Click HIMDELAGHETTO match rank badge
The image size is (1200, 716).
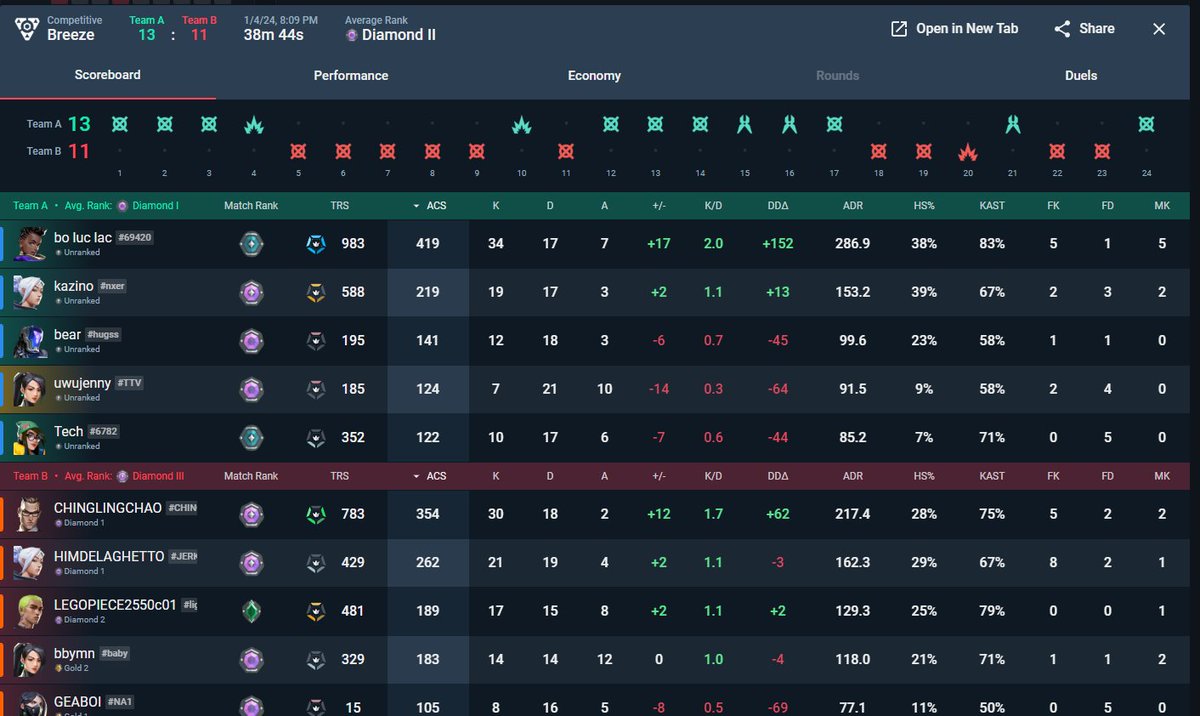(251, 562)
